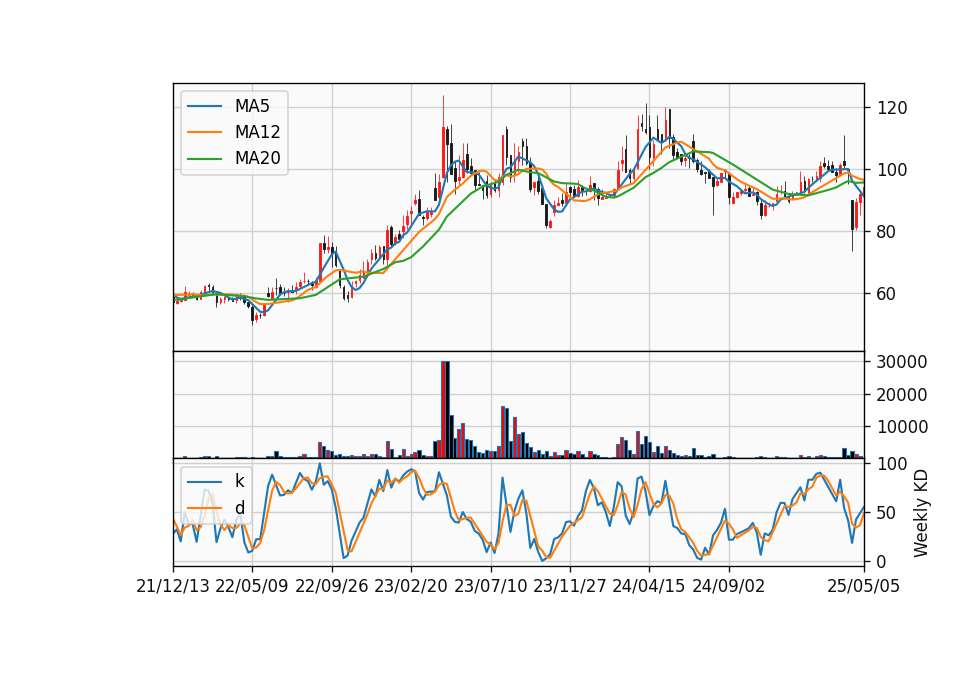
Task: Click the blue MA5 legend line sample
Action: [204, 107]
